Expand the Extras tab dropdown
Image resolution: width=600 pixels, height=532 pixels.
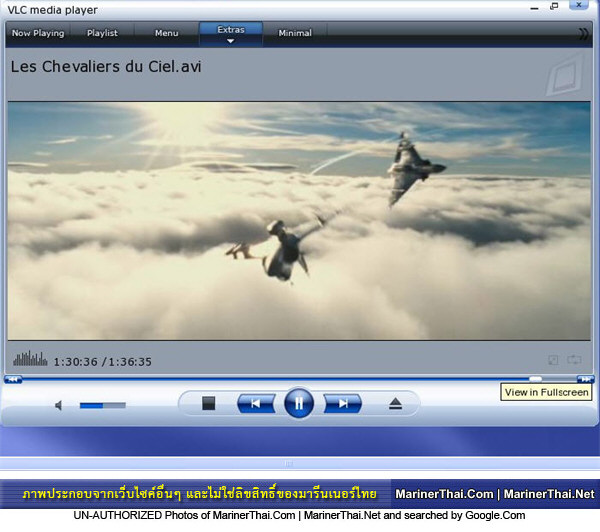click(231, 34)
